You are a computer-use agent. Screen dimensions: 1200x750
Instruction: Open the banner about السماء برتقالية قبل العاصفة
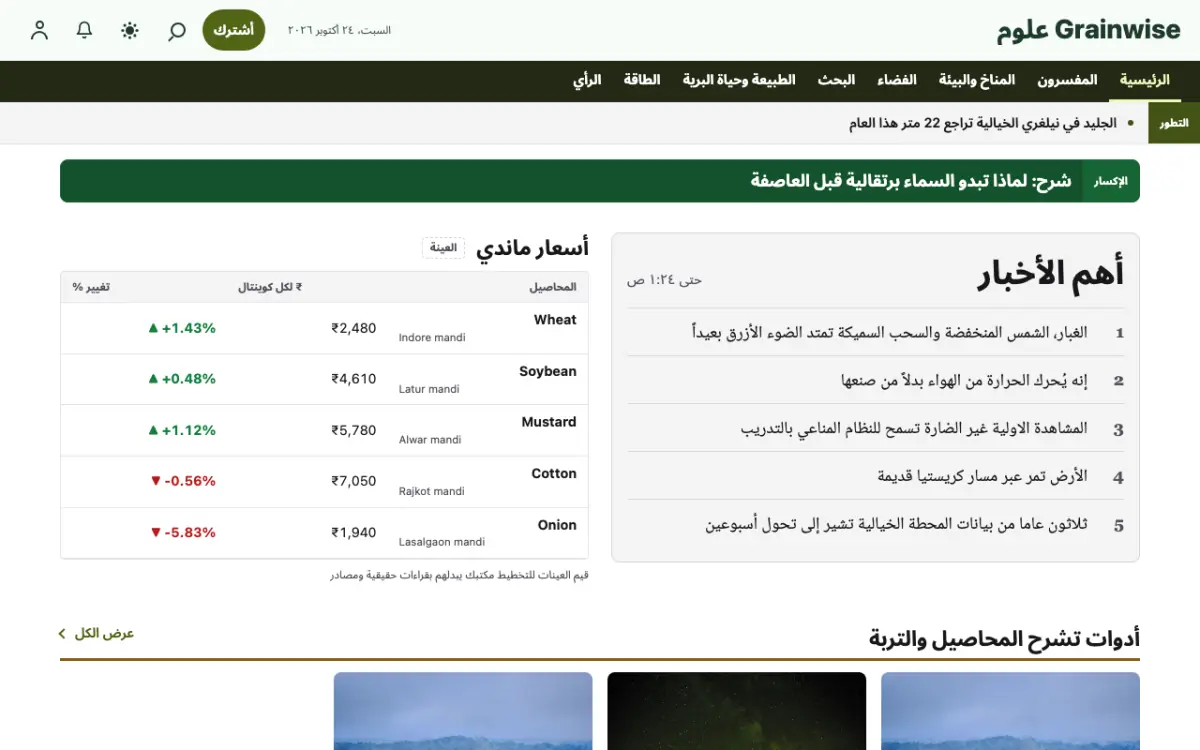tap(911, 181)
